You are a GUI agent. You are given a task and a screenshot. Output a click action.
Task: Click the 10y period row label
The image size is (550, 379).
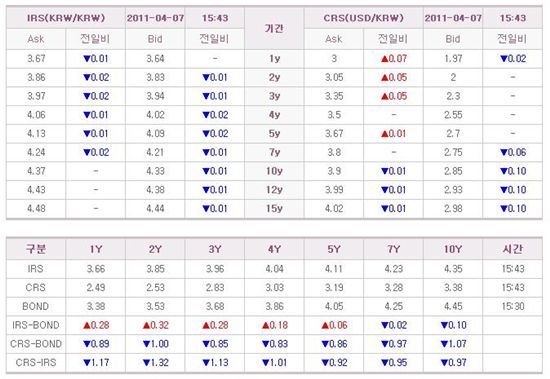[274, 171]
